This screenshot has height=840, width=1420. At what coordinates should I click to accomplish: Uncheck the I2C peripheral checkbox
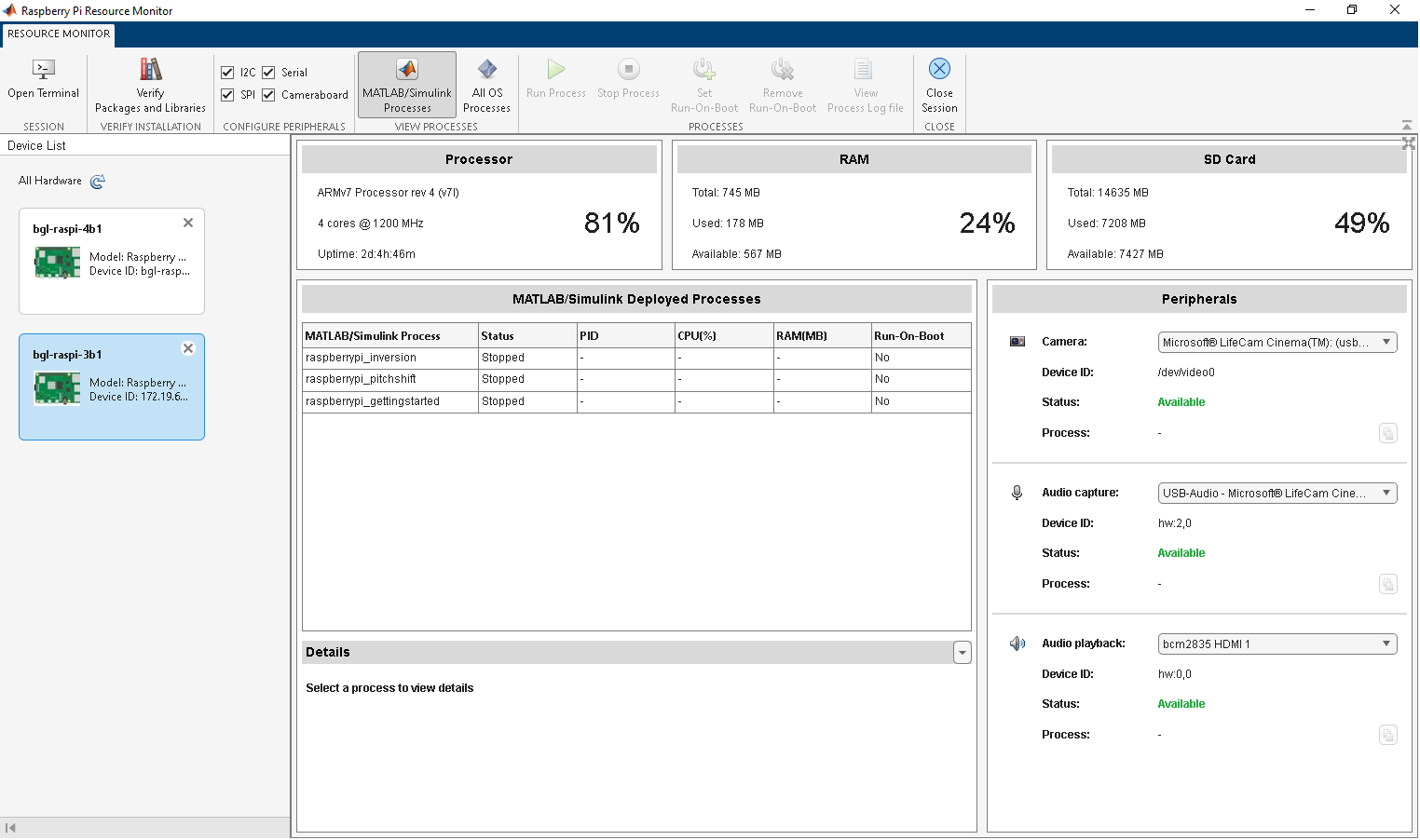[x=227, y=73]
